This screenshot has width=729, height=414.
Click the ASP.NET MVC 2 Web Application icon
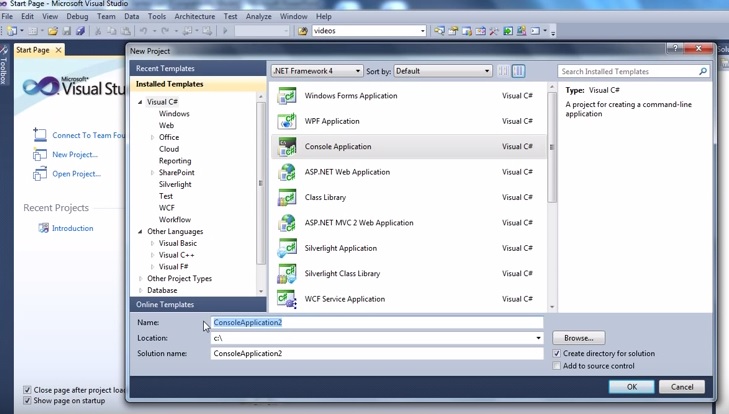click(x=287, y=223)
